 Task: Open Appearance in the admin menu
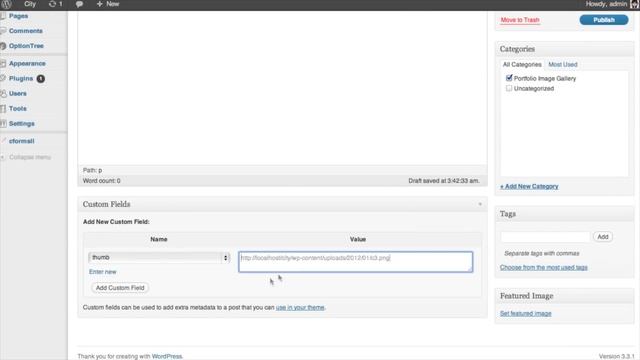point(27,64)
